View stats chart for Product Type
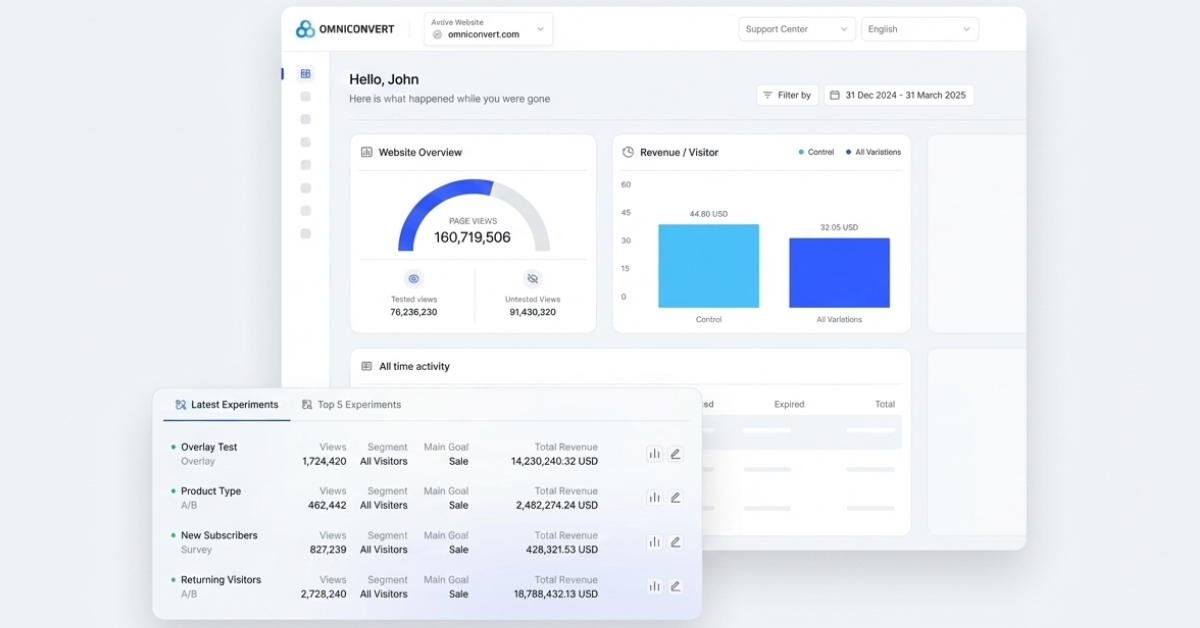The height and width of the screenshot is (628, 1200). pos(654,498)
